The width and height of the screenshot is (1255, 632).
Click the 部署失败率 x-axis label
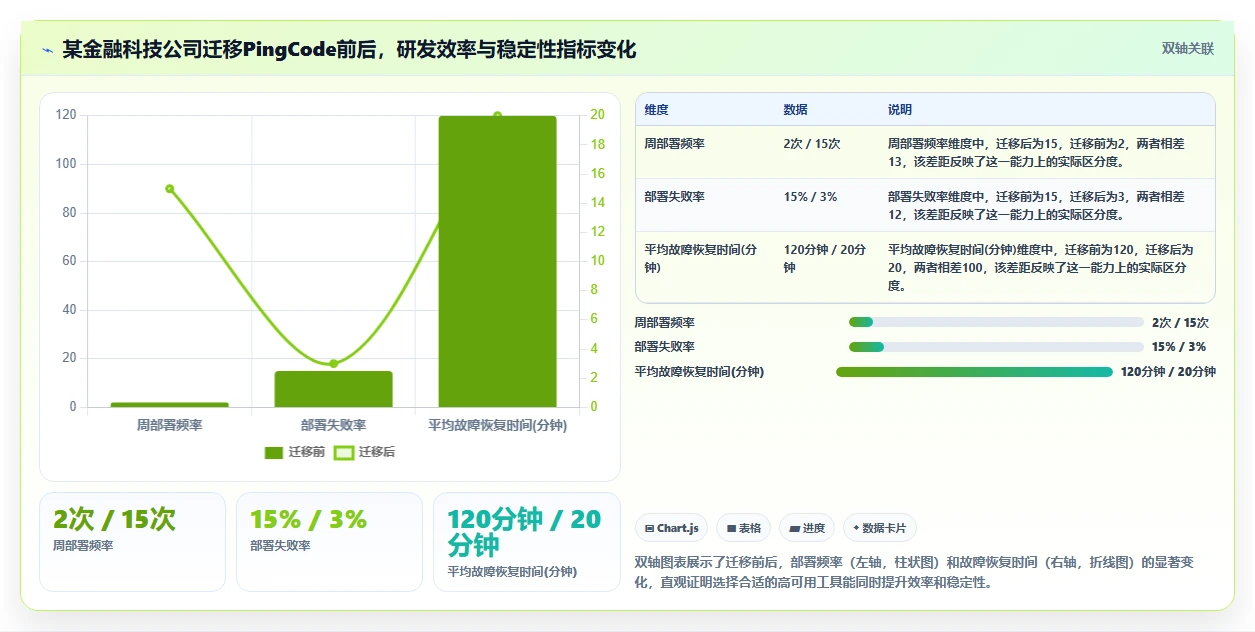(333, 425)
